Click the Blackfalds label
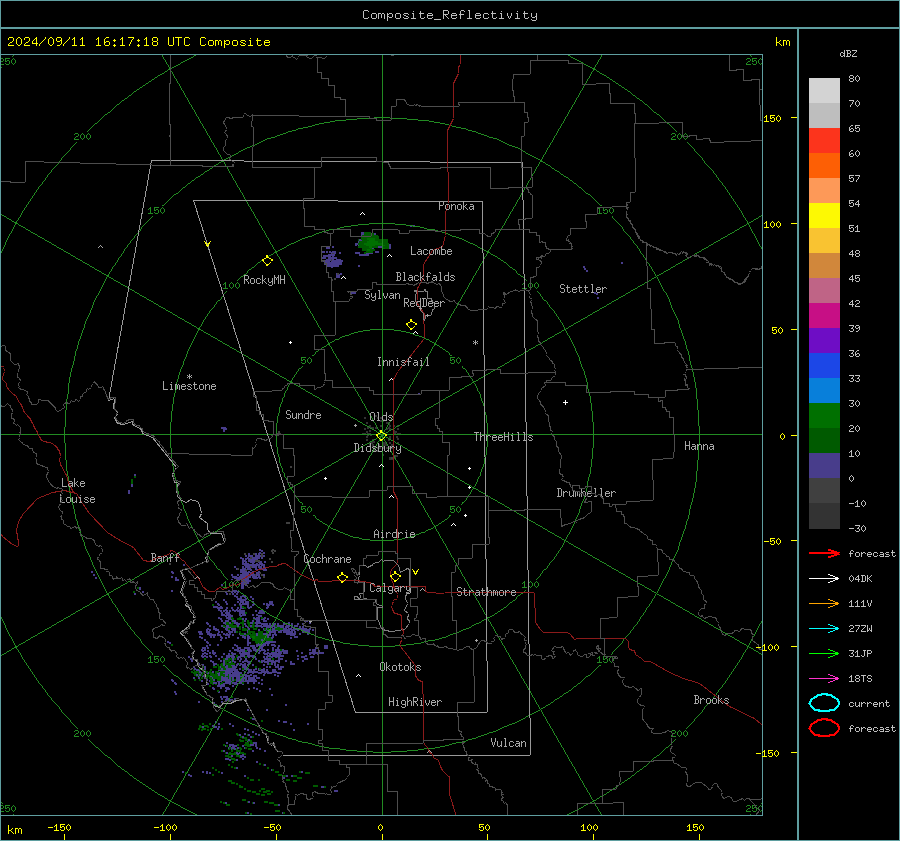Viewport: 900px width, 841px height. coord(425,277)
